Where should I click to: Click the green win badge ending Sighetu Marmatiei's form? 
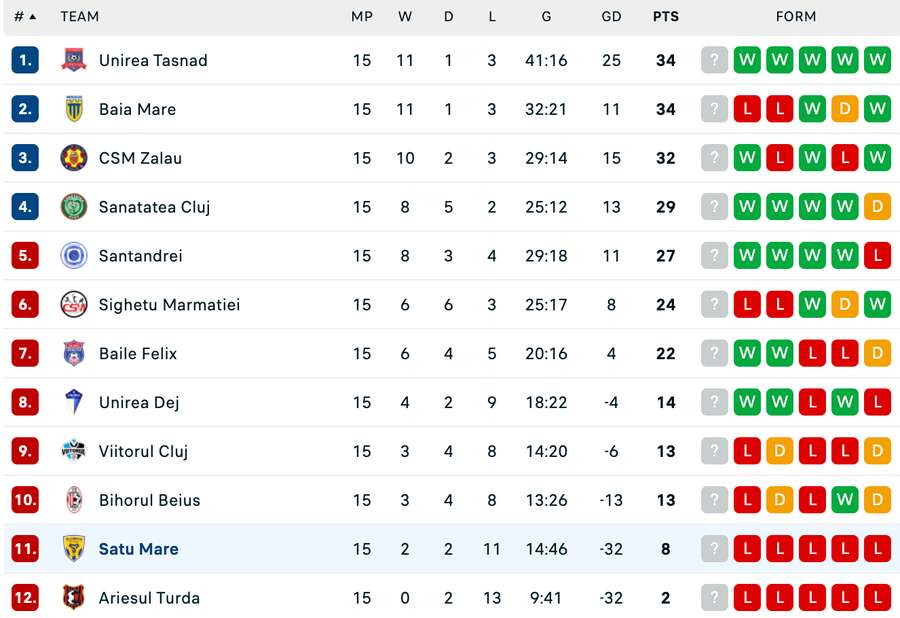pos(878,304)
